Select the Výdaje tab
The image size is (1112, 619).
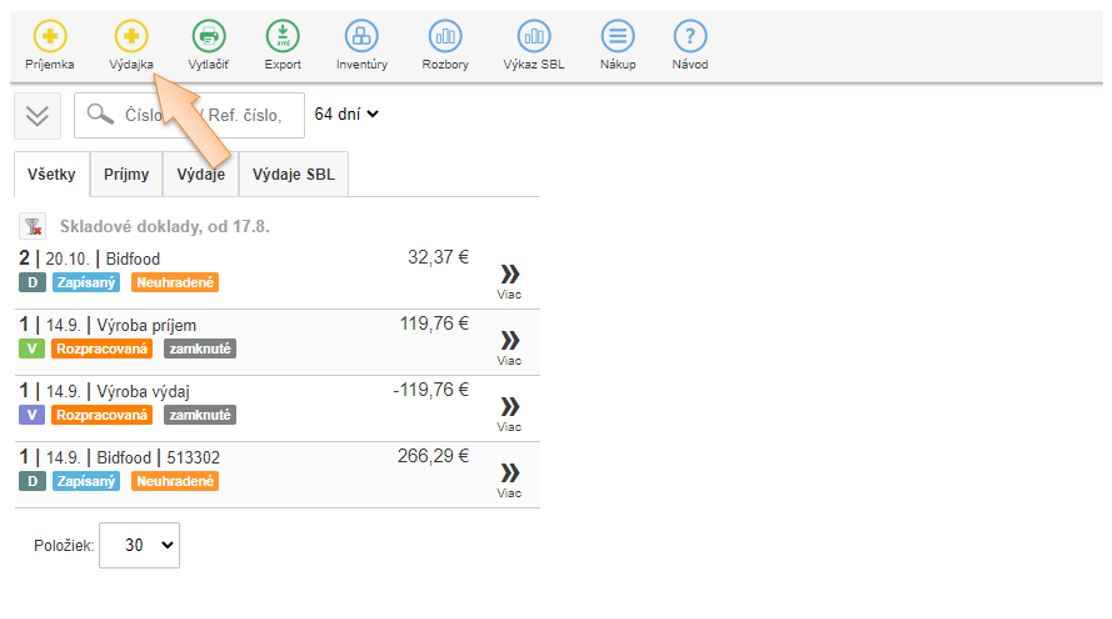[201, 174]
